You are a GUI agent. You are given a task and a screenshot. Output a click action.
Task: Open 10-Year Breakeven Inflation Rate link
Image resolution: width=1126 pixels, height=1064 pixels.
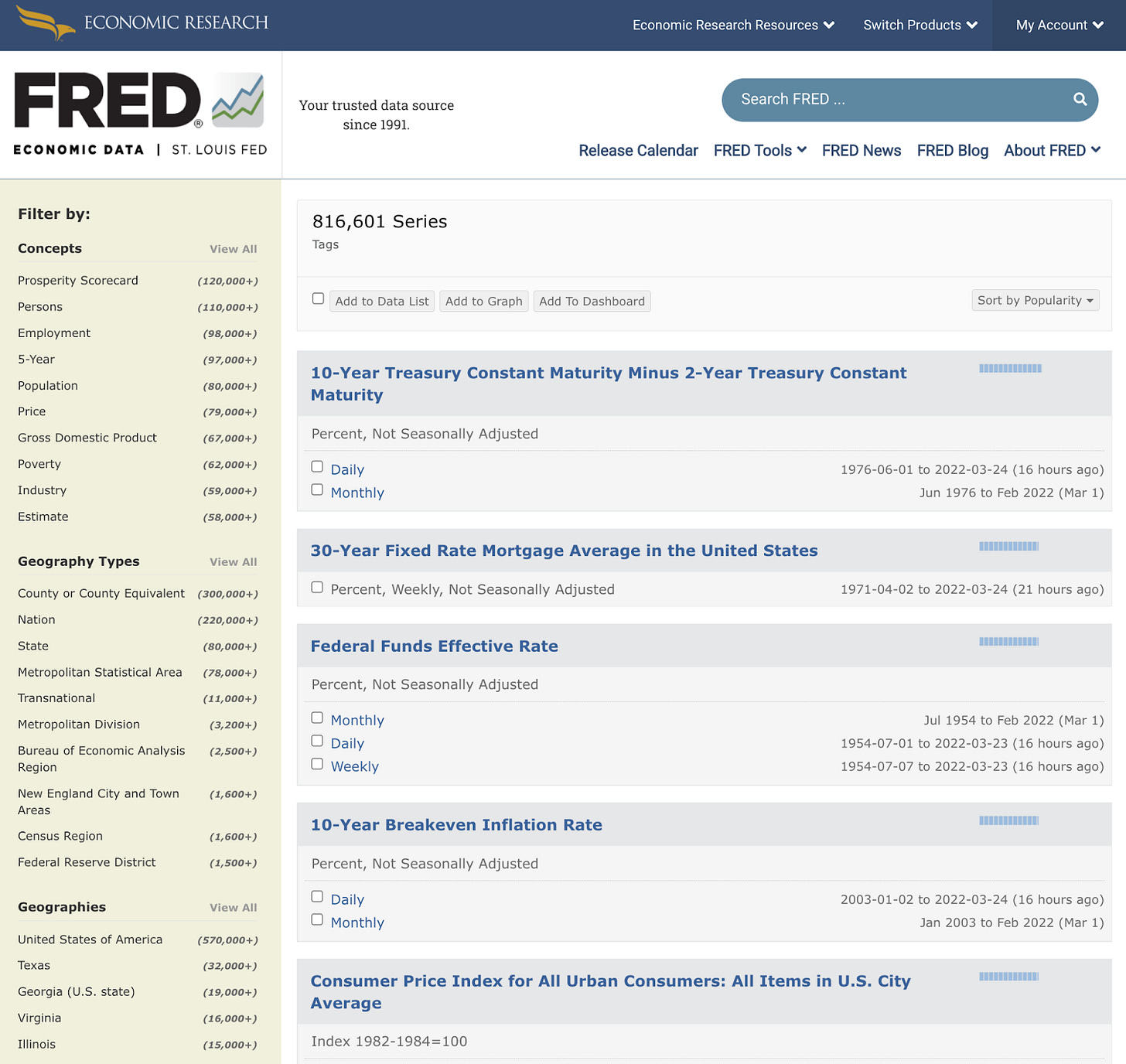pos(456,824)
